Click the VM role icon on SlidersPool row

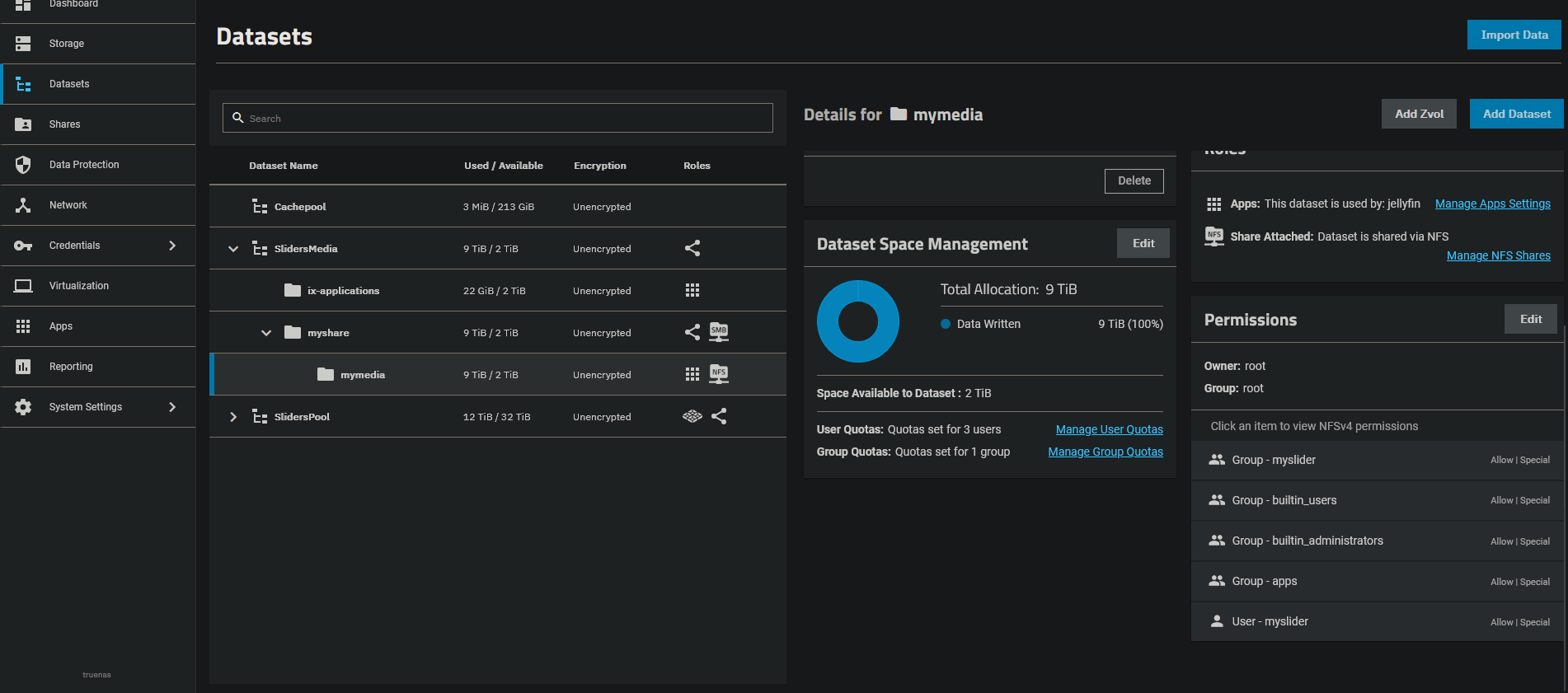[692, 416]
